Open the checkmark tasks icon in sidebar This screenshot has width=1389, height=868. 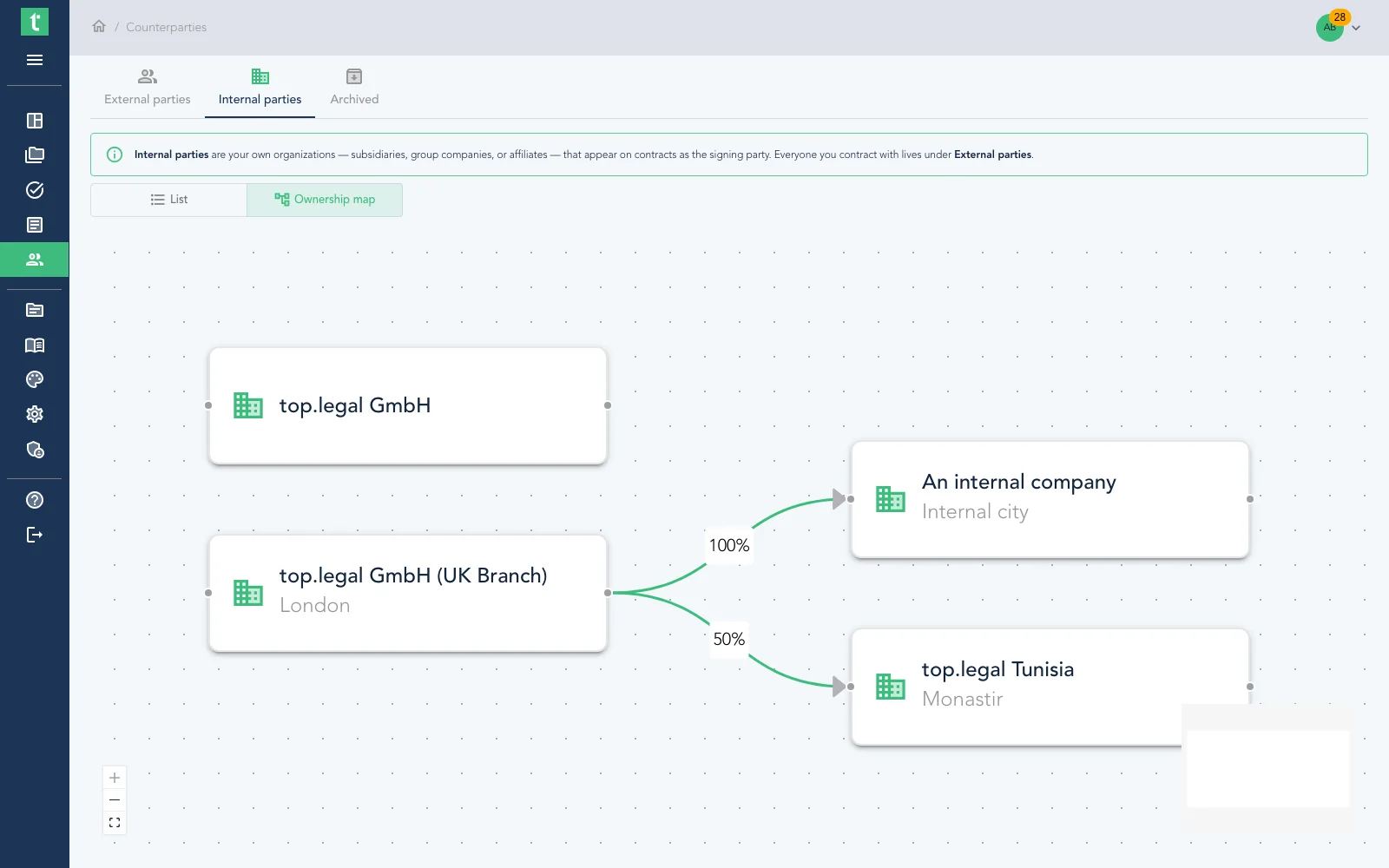pos(35,190)
